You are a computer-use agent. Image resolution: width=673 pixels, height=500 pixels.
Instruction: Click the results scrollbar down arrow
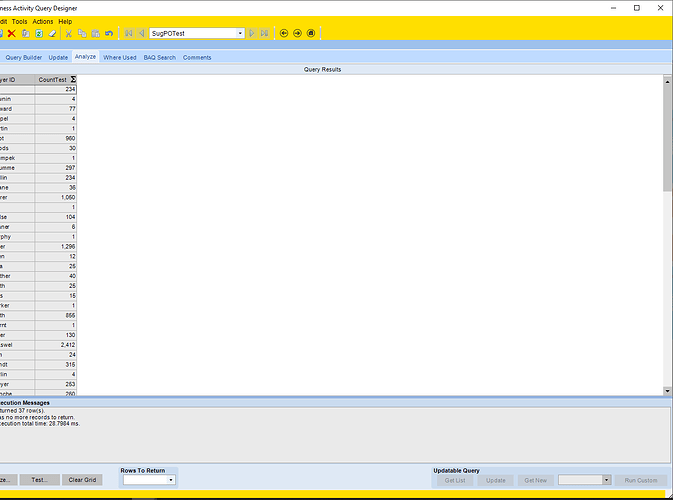[x=667, y=391]
